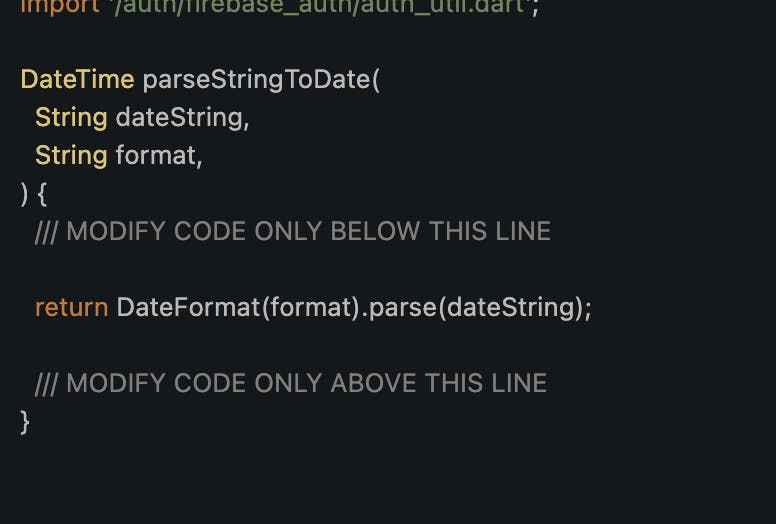776x524 pixels.
Task: Click the dateString argument inside parse call
Action: (x=511, y=309)
